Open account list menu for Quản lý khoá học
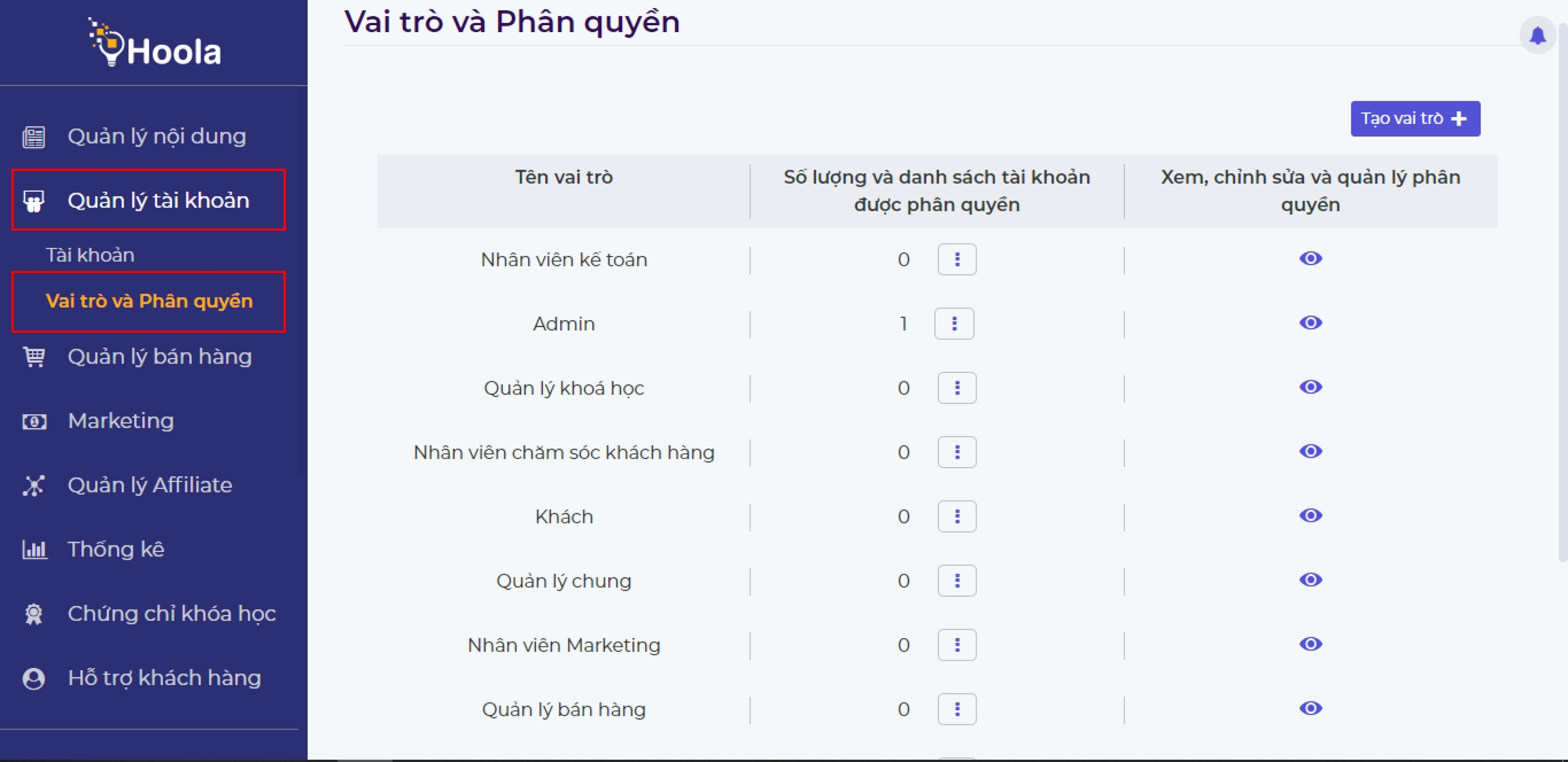The image size is (1568, 762). coord(957,388)
